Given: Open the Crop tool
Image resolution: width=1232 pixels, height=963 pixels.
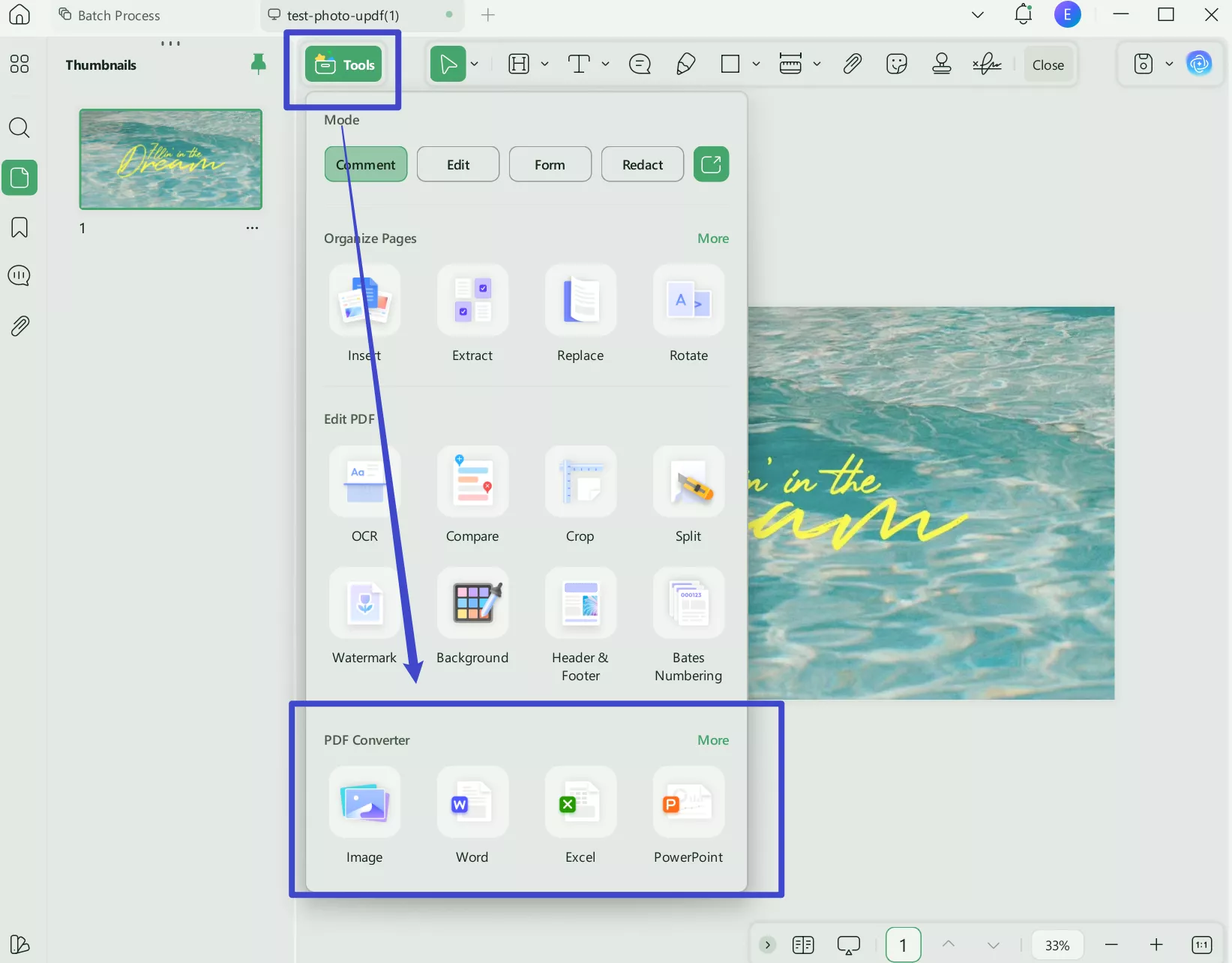Looking at the screenshot, I should click(580, 481).
